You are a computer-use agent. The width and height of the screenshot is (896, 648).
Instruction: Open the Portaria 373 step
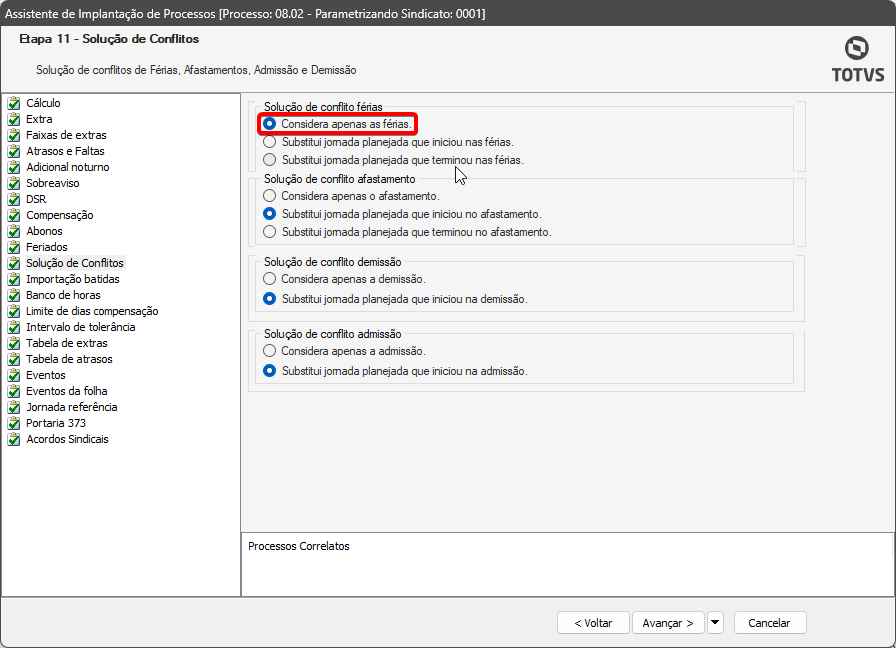point(56,423)
